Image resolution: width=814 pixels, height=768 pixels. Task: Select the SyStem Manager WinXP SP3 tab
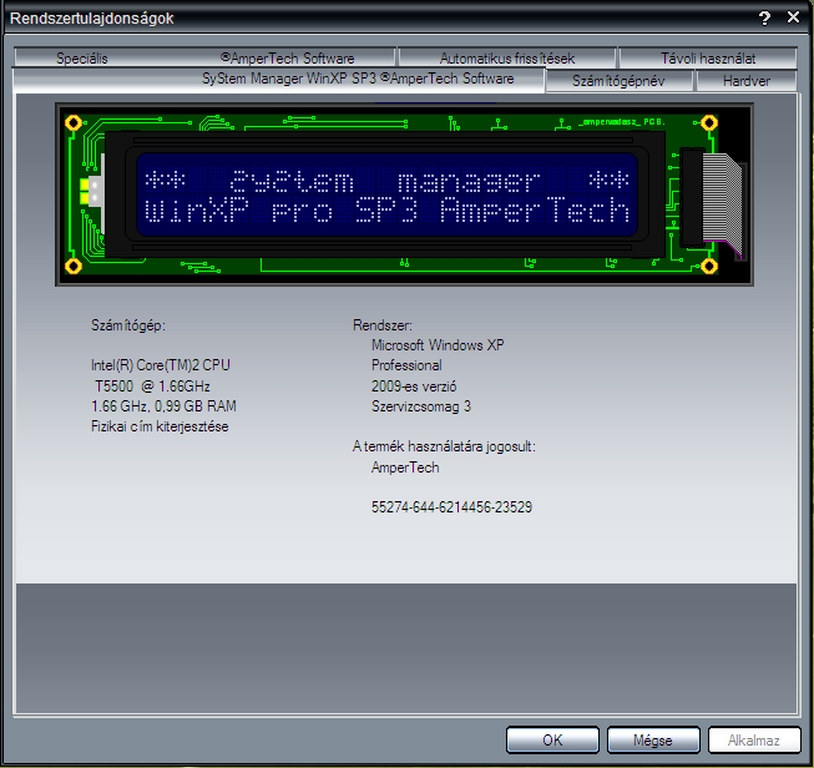[278, 79]
